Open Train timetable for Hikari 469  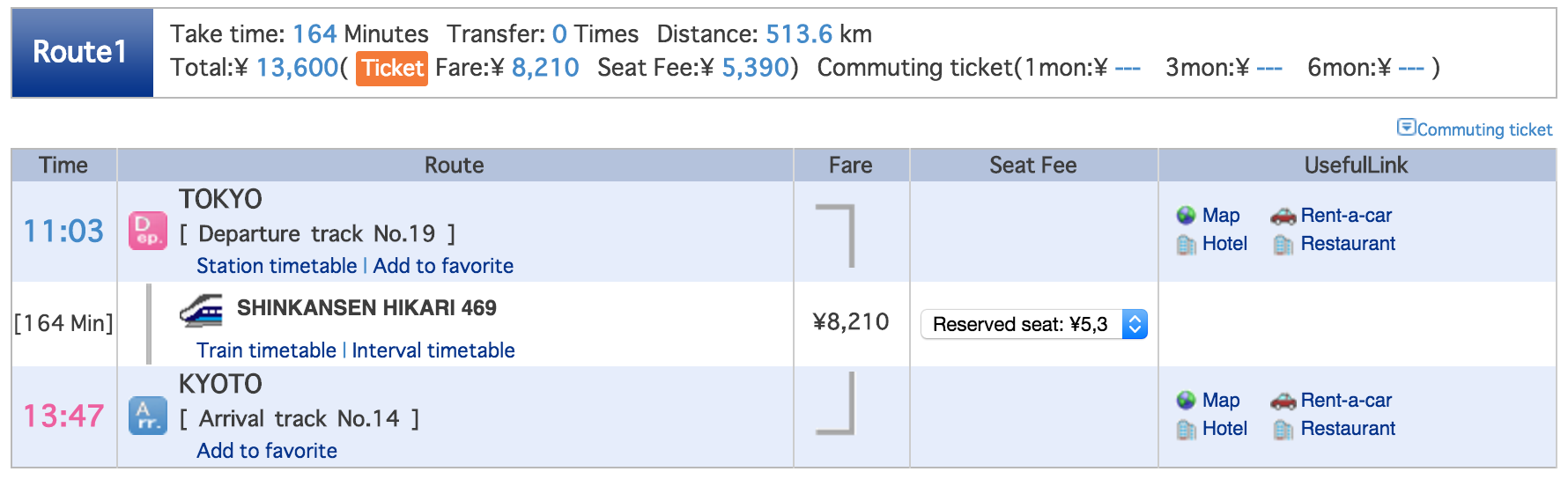click(x=266, y=350)
